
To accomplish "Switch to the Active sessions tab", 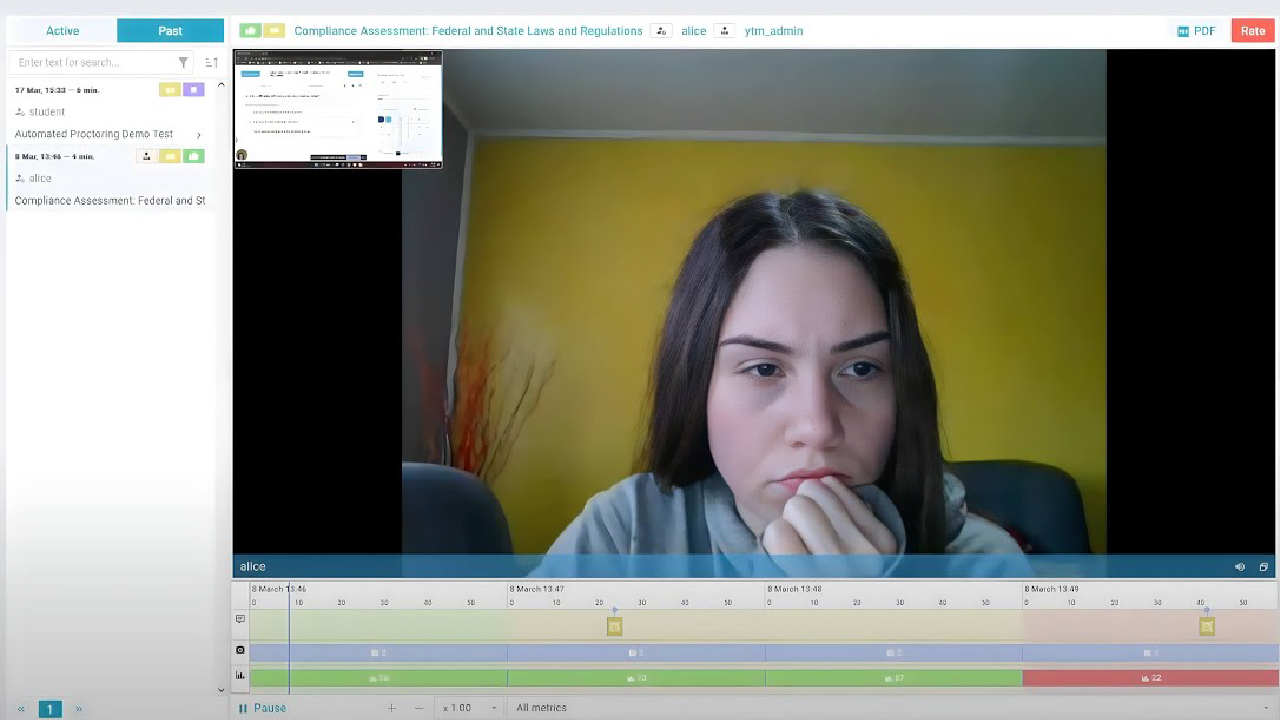I will pyautogui.click(x=62, y=31).
